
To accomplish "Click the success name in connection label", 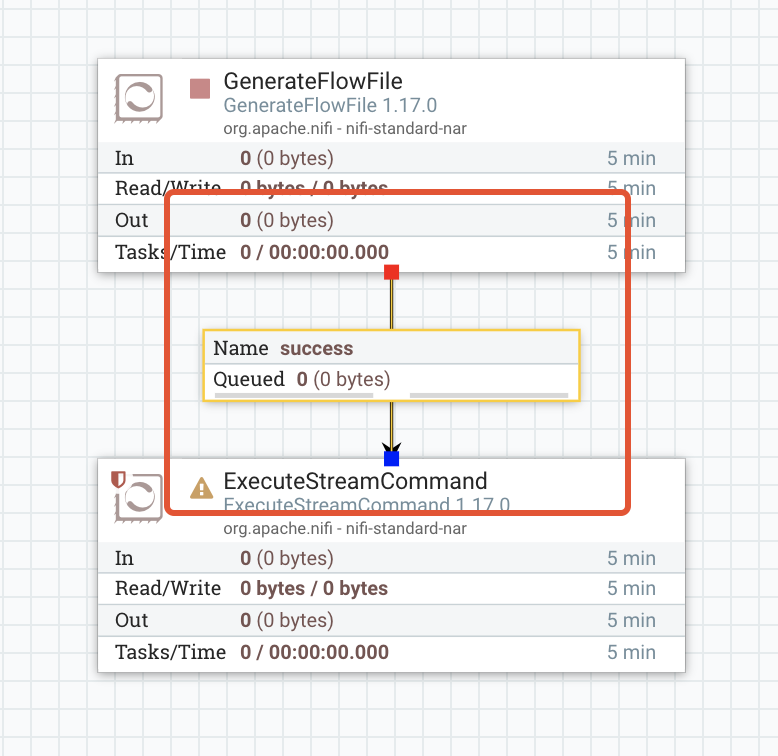I will tap(317, 348).
